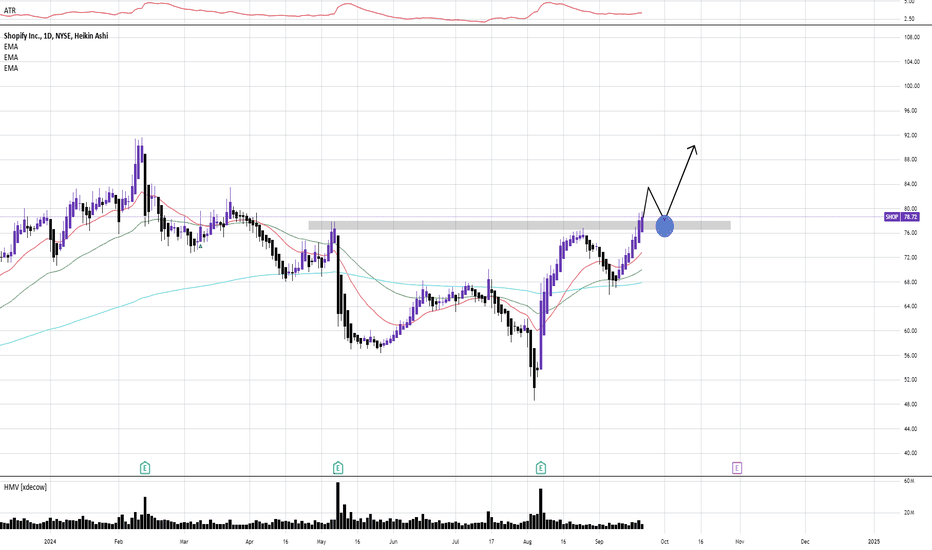Open the February earnings E marker

pos(144,468)
